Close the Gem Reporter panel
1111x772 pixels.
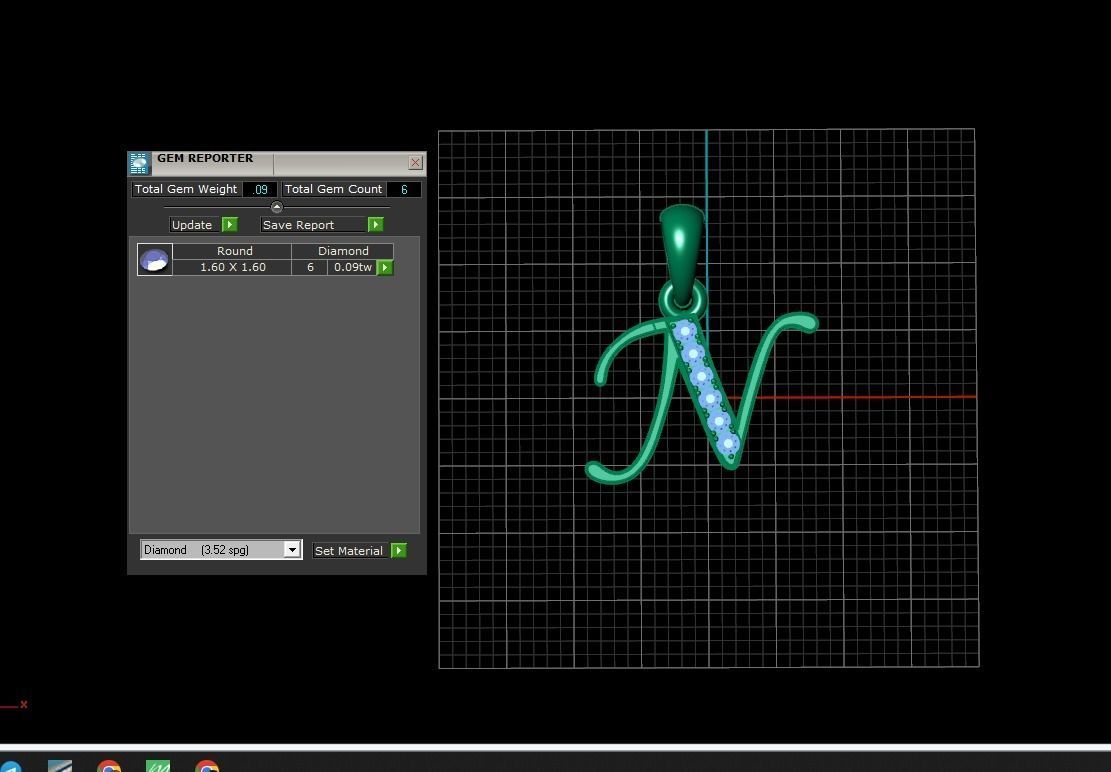click(415, 163)
